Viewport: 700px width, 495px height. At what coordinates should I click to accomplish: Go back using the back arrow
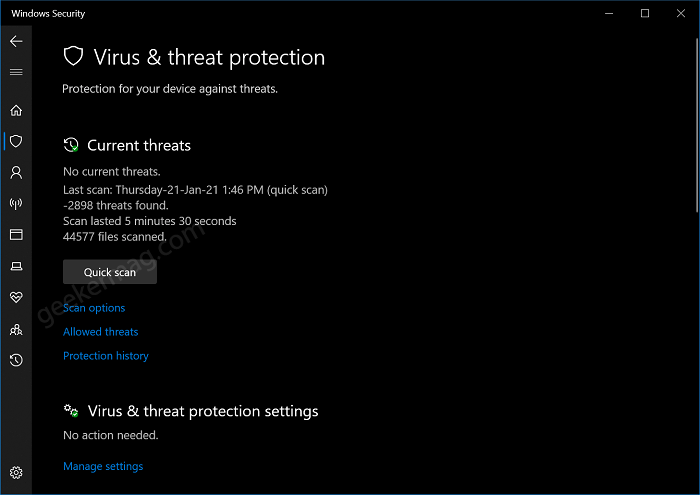[x=16, y=42]
